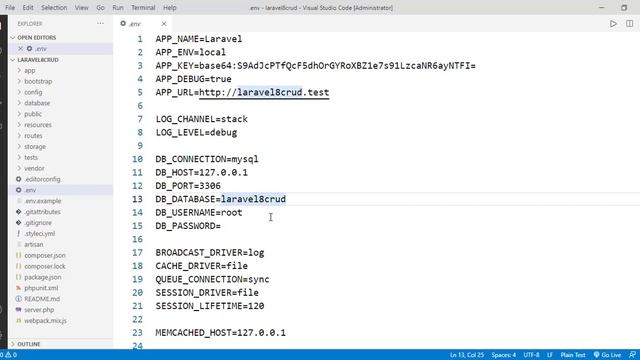Click the webpack.mix.js file icon
This screenshot has height=360, width=640.
click(x=18, y=321)
